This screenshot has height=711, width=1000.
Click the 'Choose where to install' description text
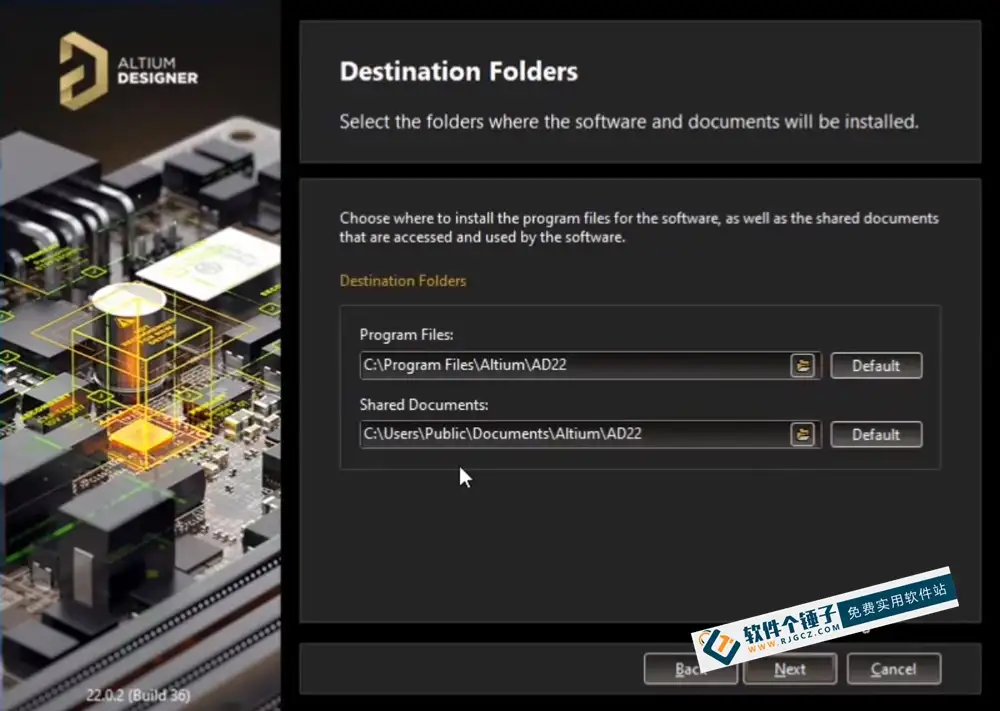[639, 228]
